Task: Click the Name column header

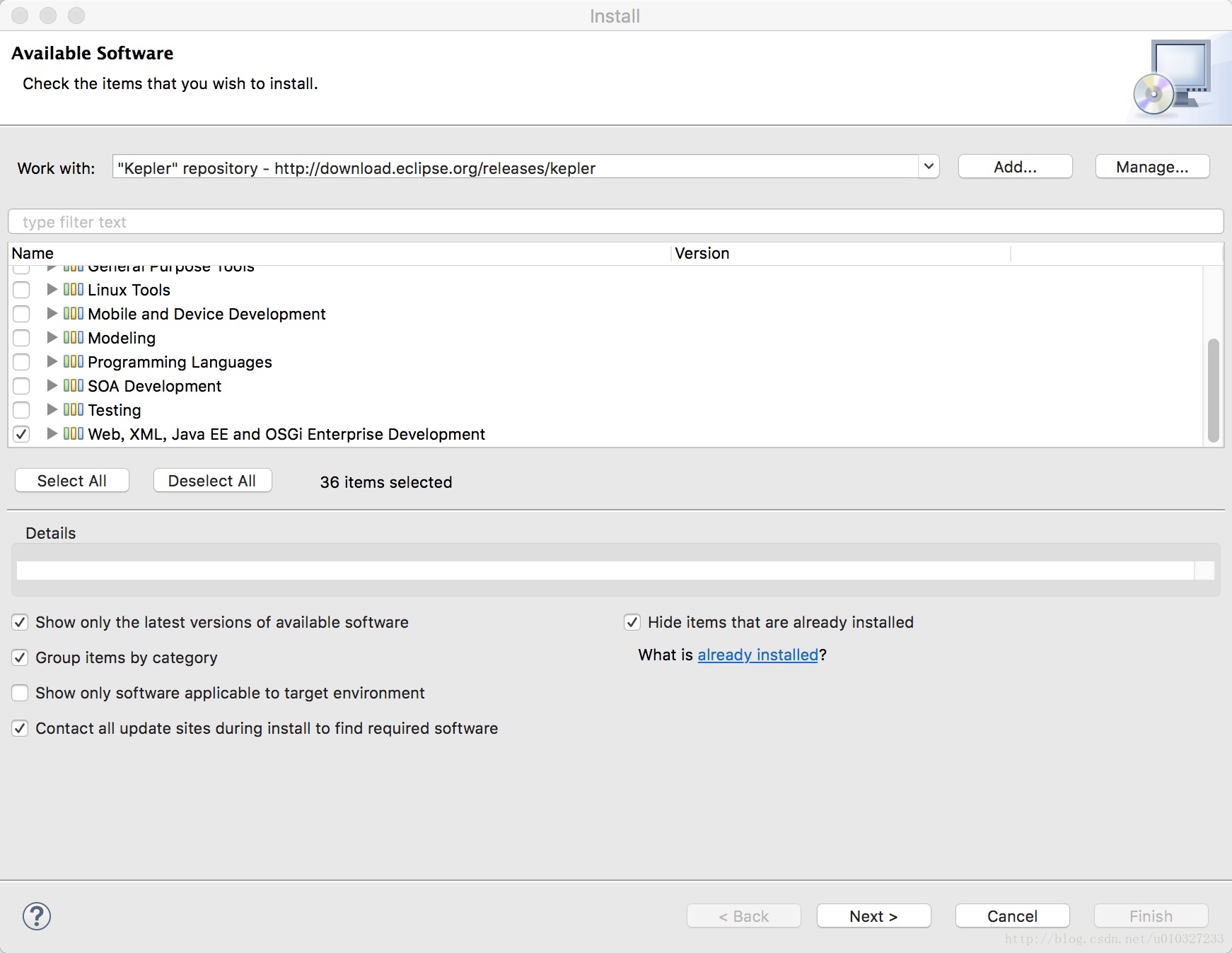Action: click(339, 253)
